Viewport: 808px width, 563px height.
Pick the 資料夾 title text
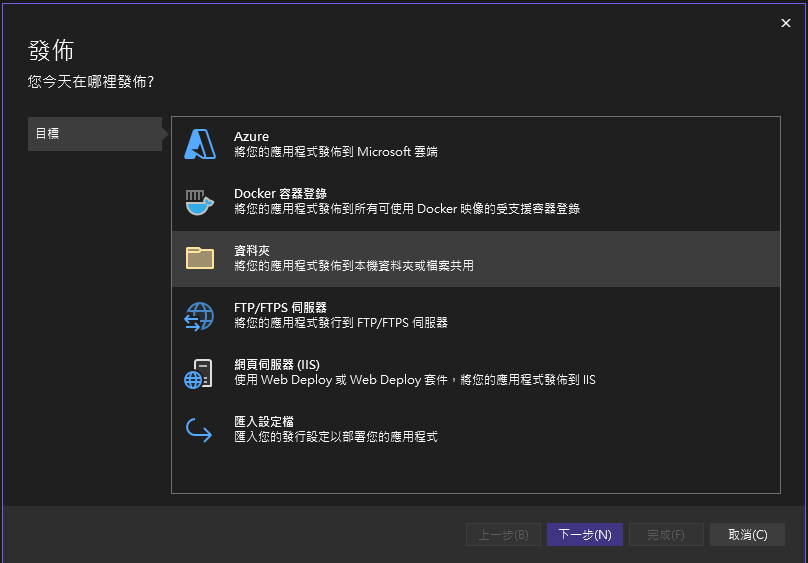pos(252,251)
